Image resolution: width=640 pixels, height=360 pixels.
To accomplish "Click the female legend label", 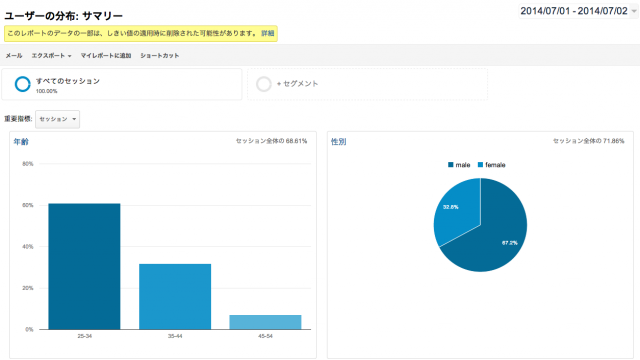I will coord(496,165).
